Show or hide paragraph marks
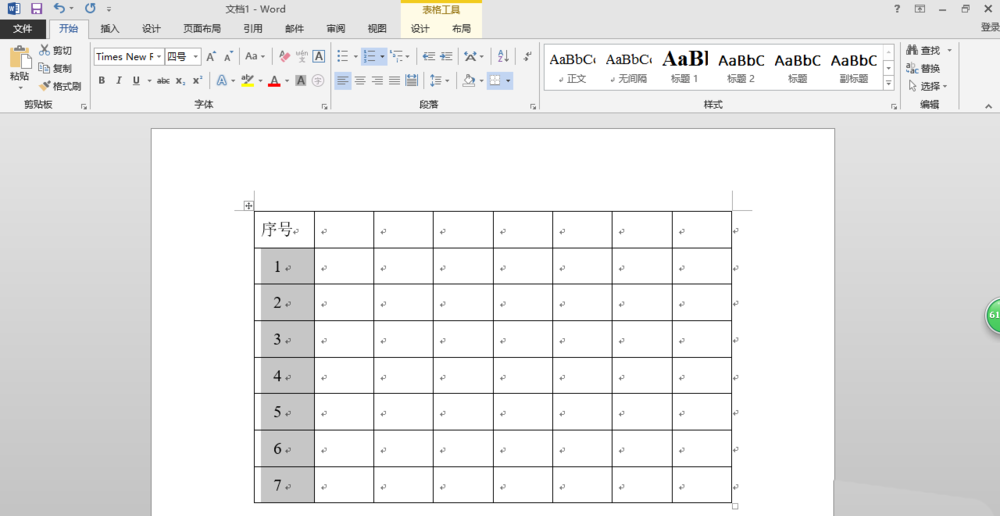The image size is (1000, 516). [527, 57]
